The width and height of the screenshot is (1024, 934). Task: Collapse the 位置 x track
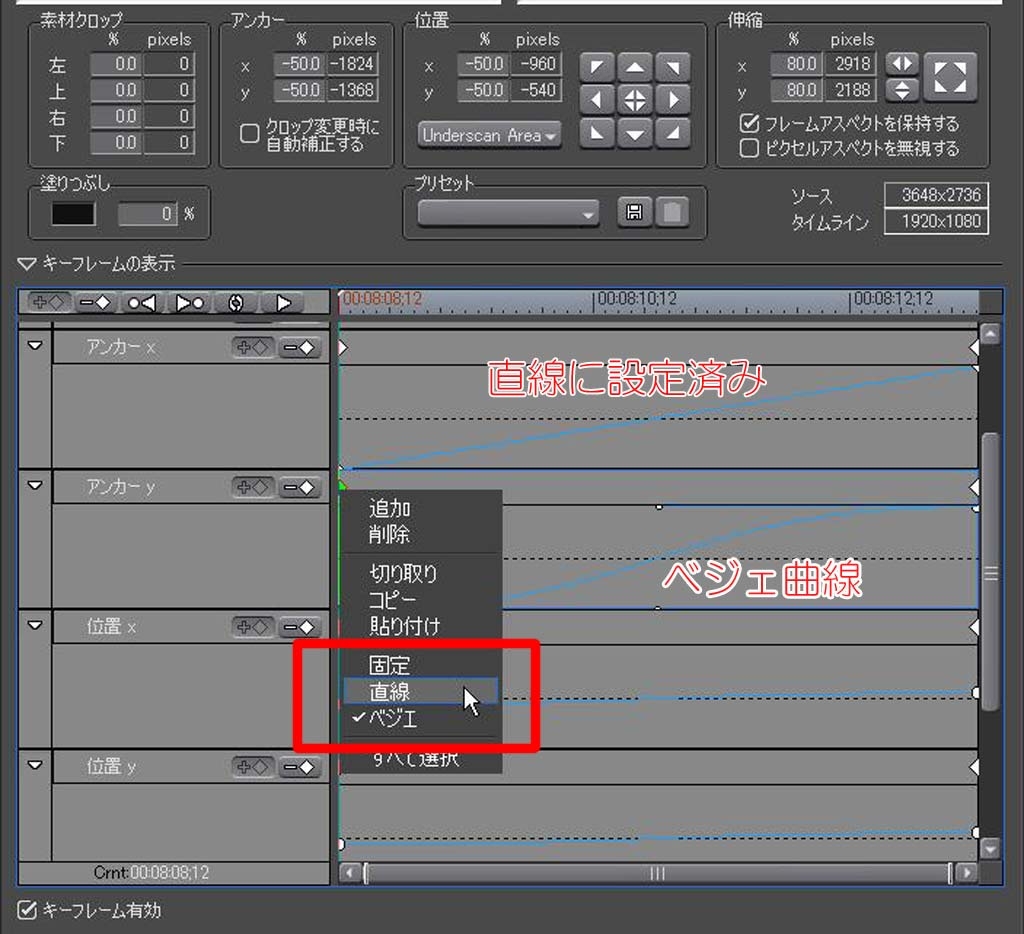coord(35,624)
